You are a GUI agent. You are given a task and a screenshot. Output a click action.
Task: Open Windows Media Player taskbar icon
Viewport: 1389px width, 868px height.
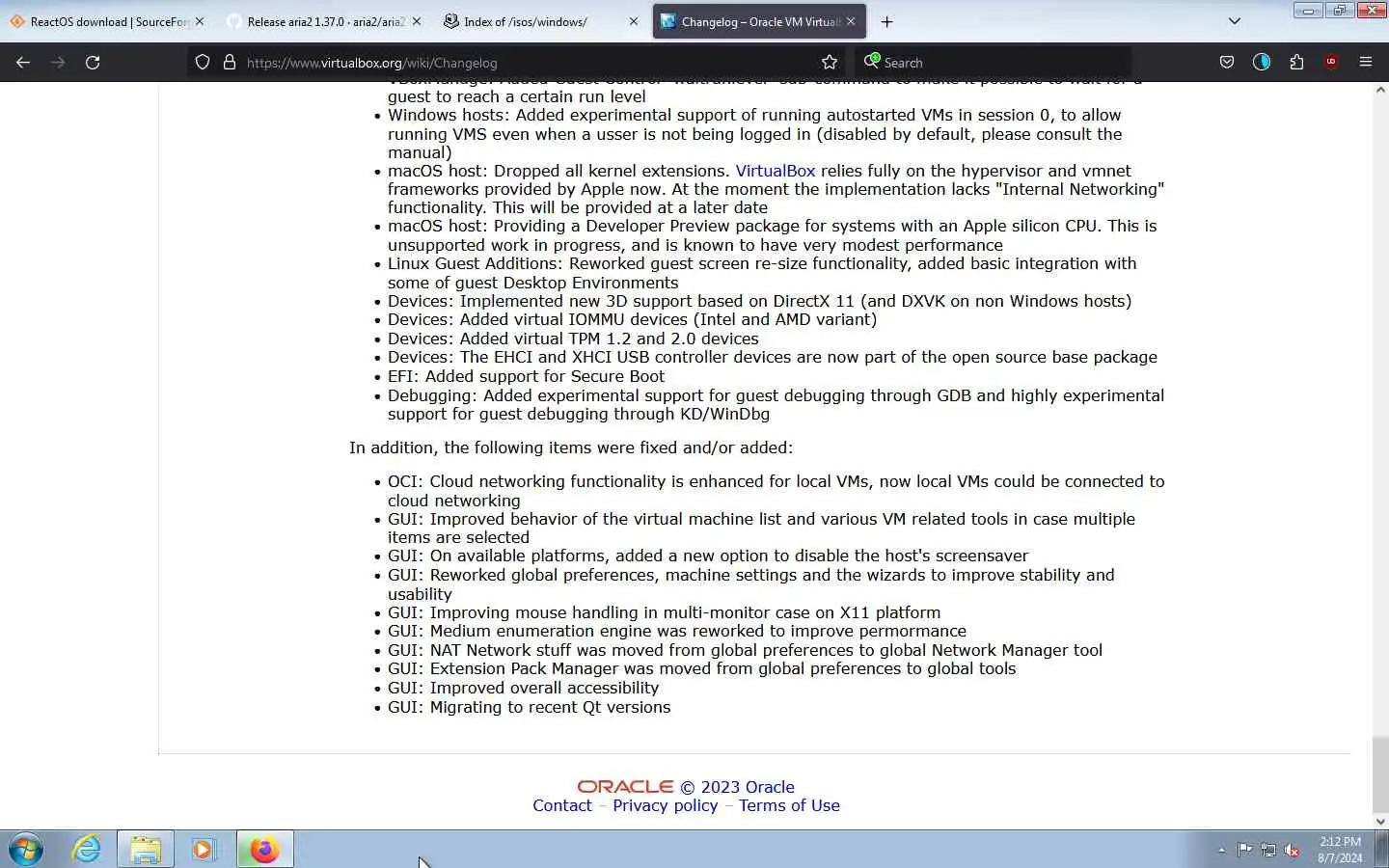204,849
